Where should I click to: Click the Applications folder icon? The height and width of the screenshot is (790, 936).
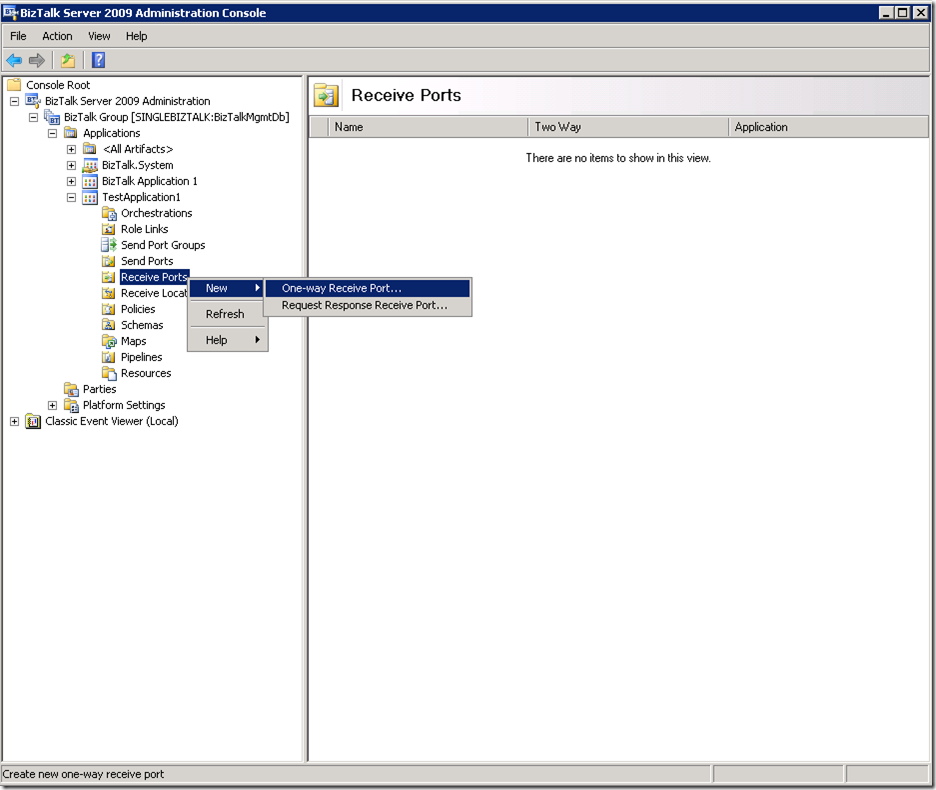coord(71,133)
